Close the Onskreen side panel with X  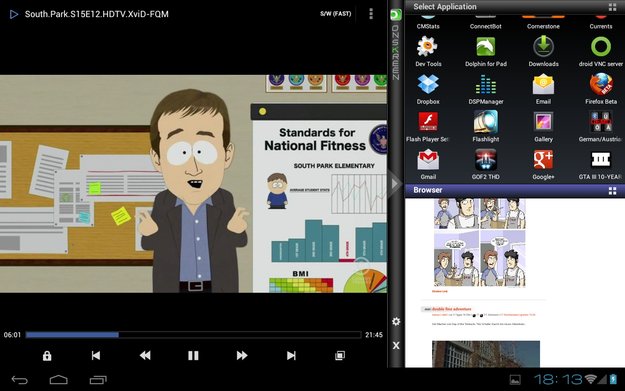tap(396, 346)
